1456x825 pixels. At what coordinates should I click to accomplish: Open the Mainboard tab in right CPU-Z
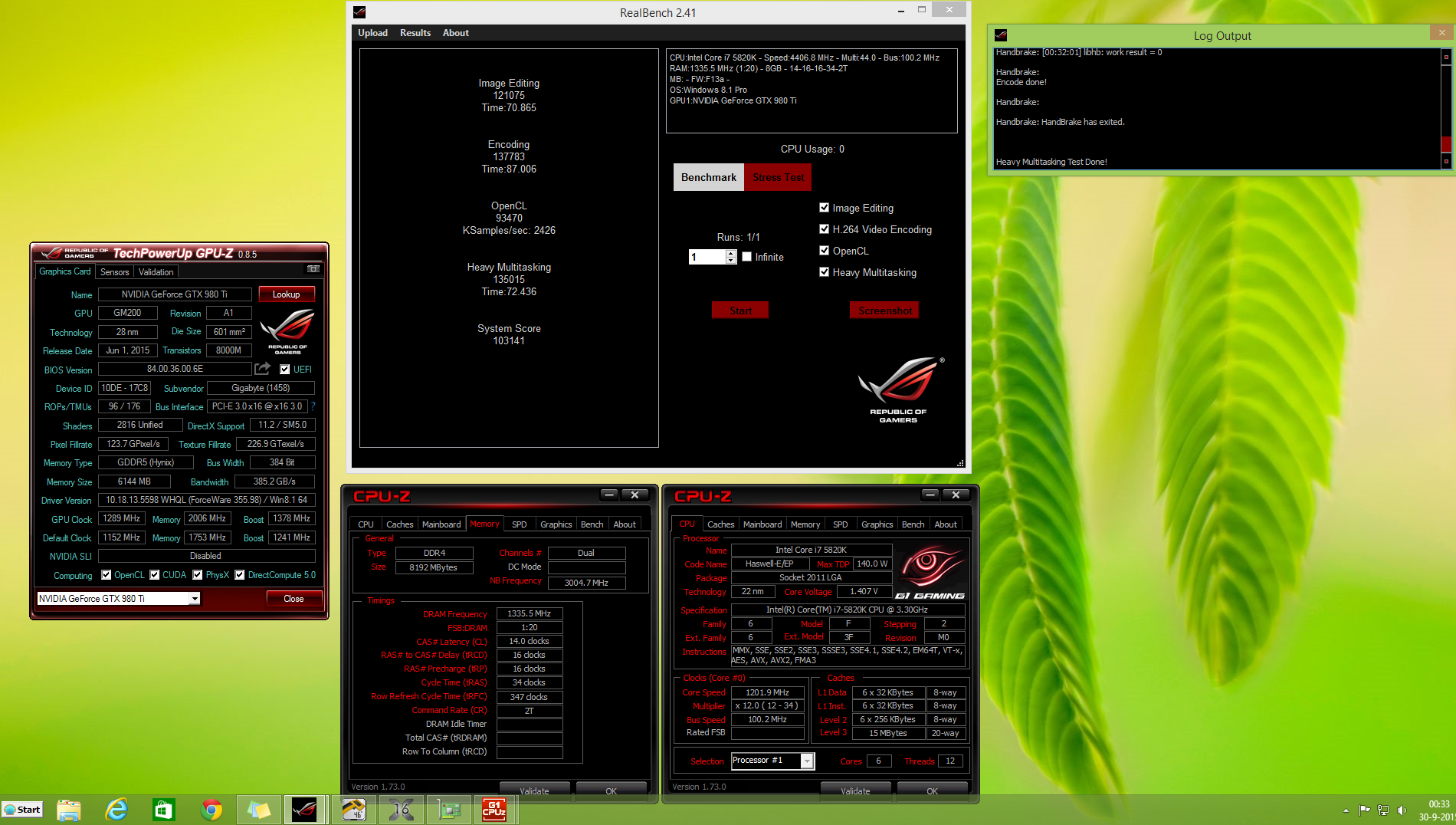tap(762, 524)
